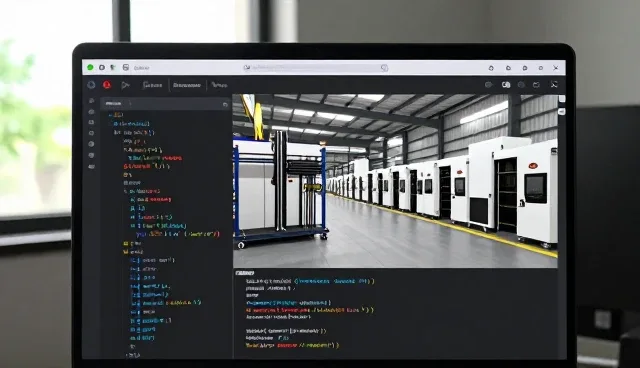Click the small icon at the code panel header's right
The width and height of the screenshot is (640, 368).
(x=225, y=104)
